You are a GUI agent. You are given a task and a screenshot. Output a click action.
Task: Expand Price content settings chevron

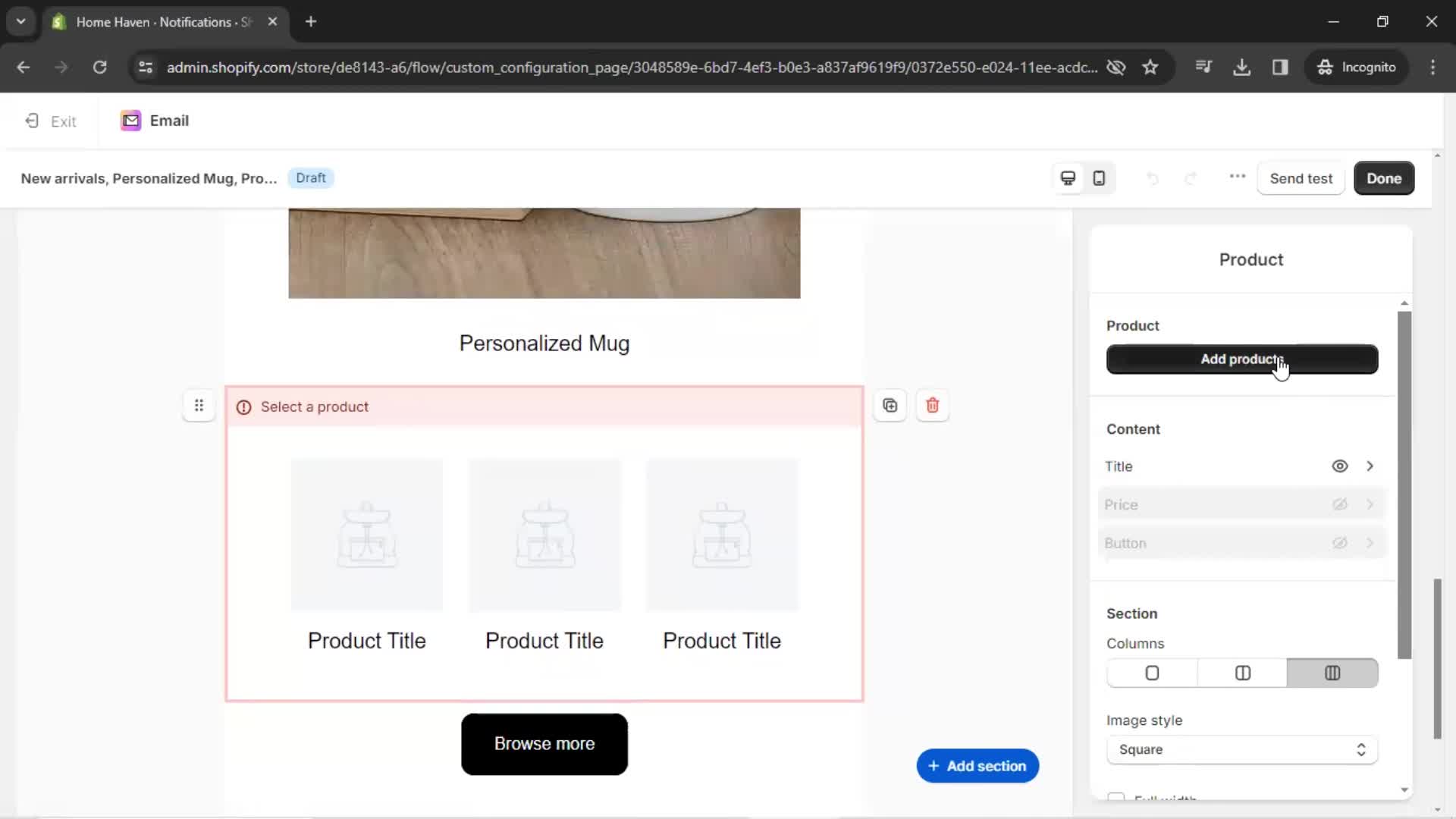[x=1370, y=504]
